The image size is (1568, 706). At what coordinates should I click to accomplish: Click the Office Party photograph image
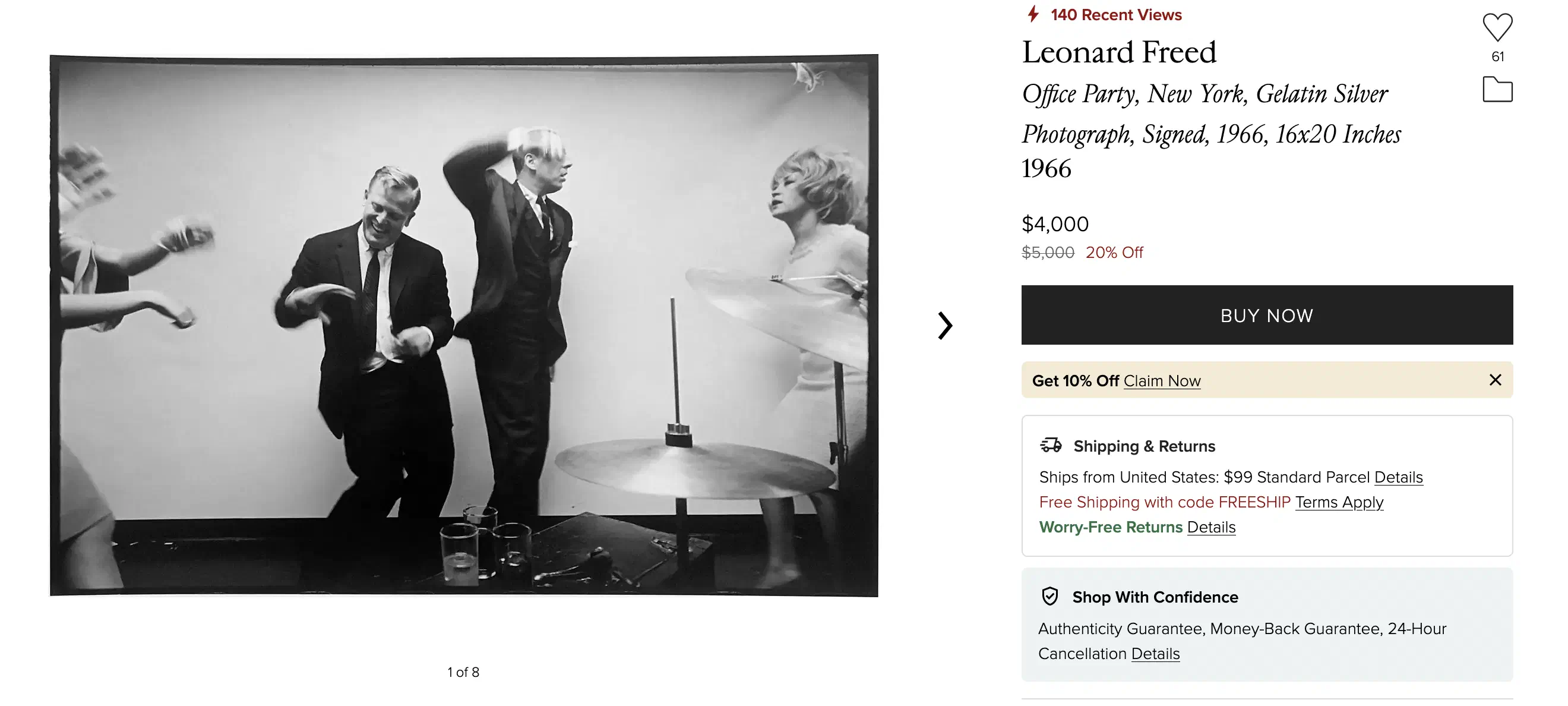(464, 325)
